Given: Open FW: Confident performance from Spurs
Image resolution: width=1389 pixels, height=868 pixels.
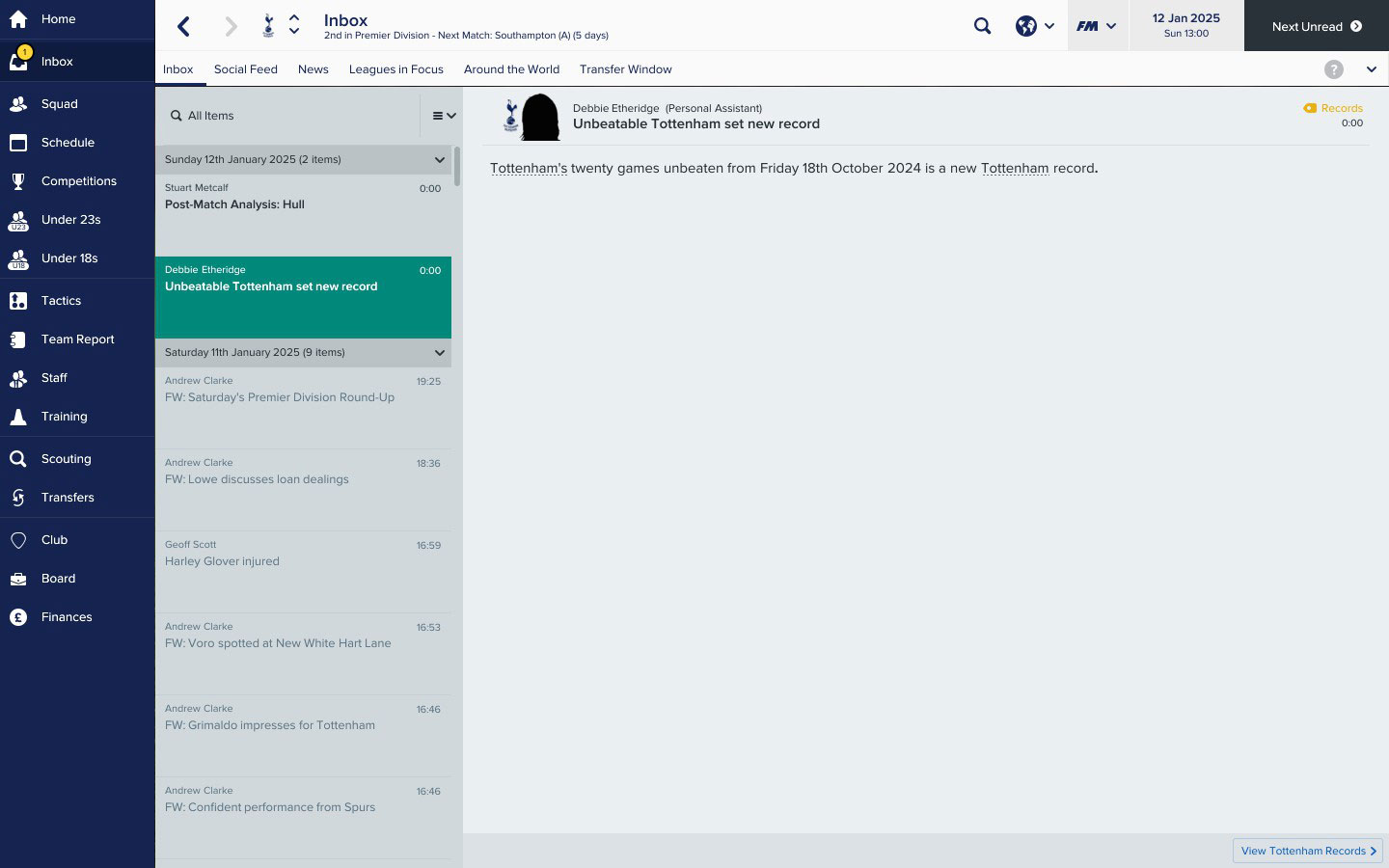Looking at the screenshot, I should click(303, 818).
